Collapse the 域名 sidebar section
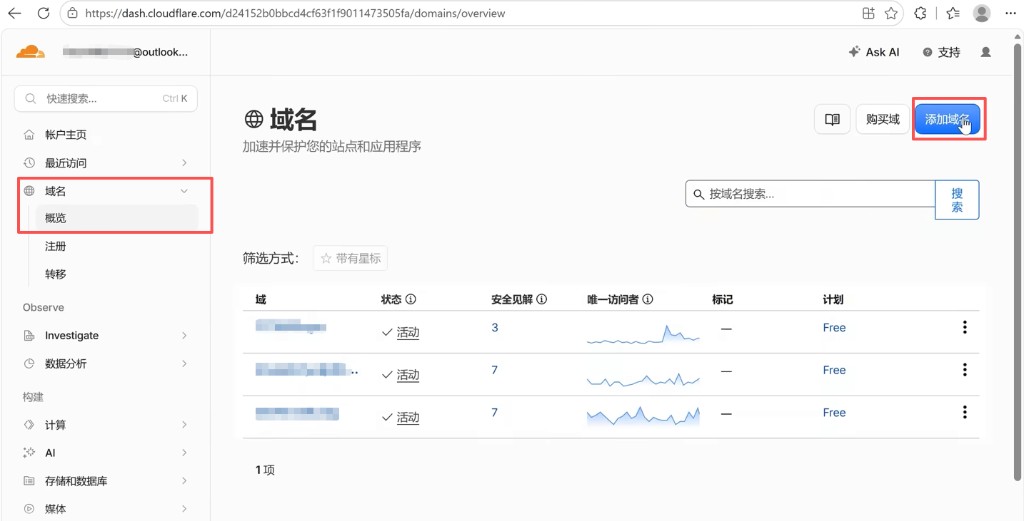The width and height of the screenshot is (1024, 521). coord(107,191)
